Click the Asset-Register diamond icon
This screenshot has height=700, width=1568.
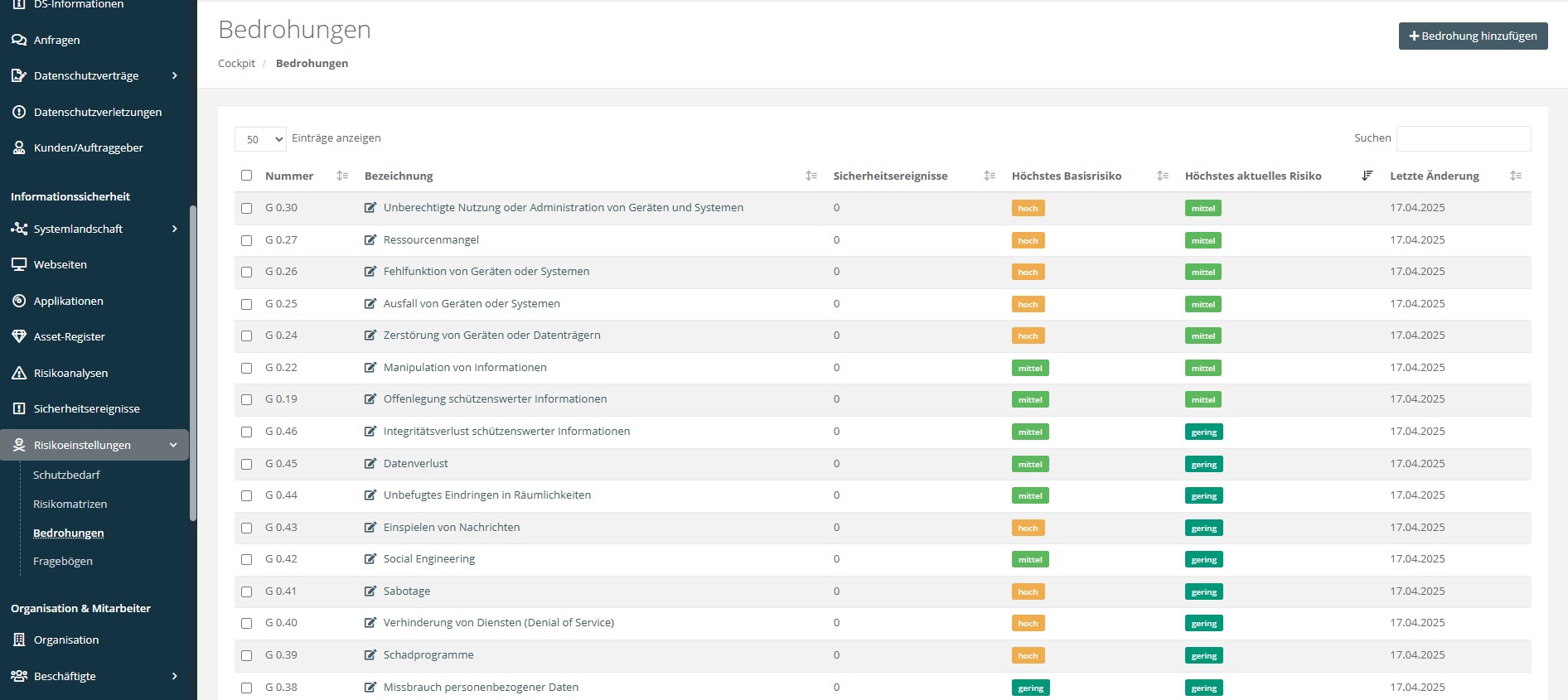point(19,336)
